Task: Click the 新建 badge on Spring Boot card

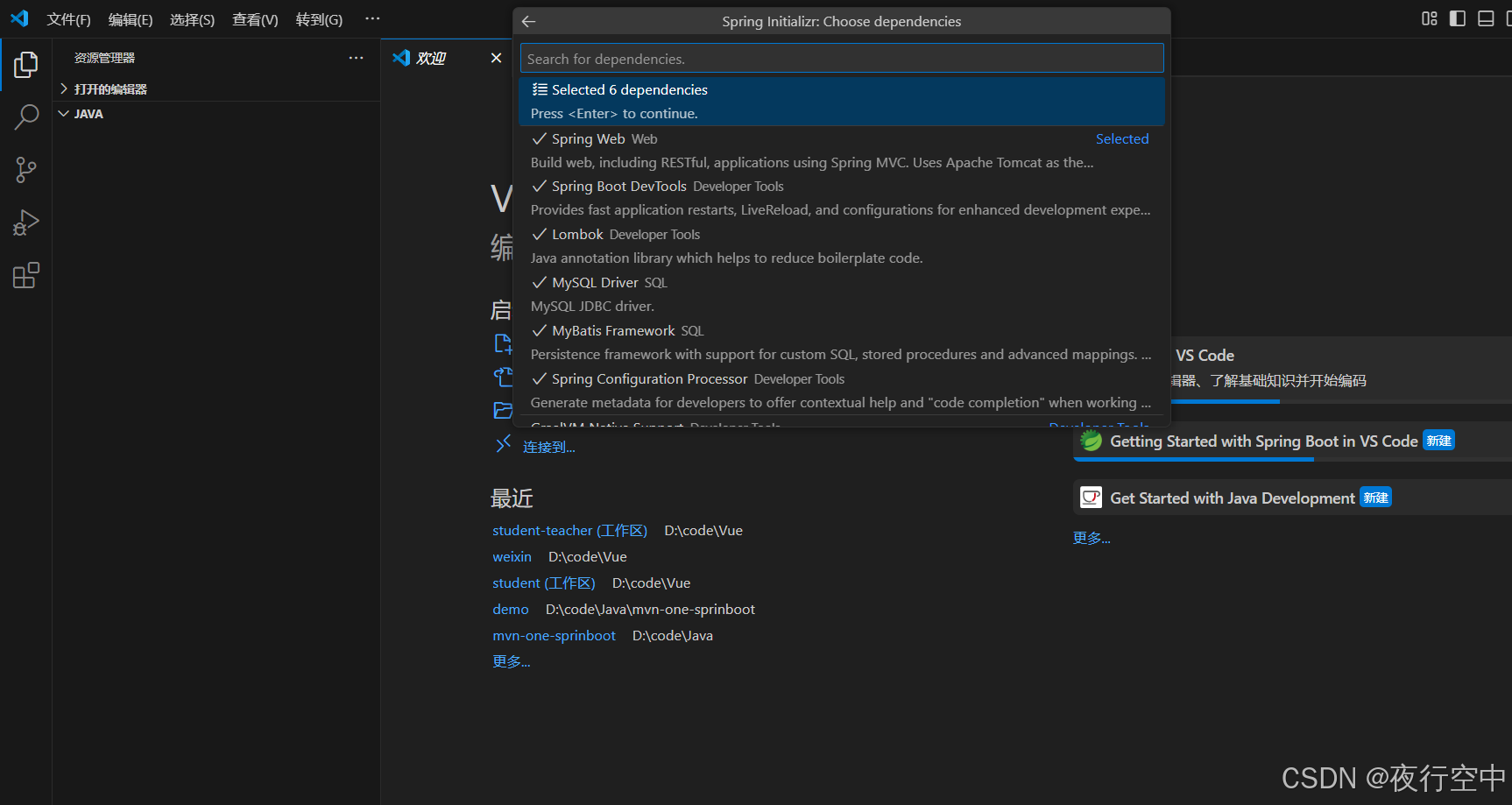Action: 1438,441
